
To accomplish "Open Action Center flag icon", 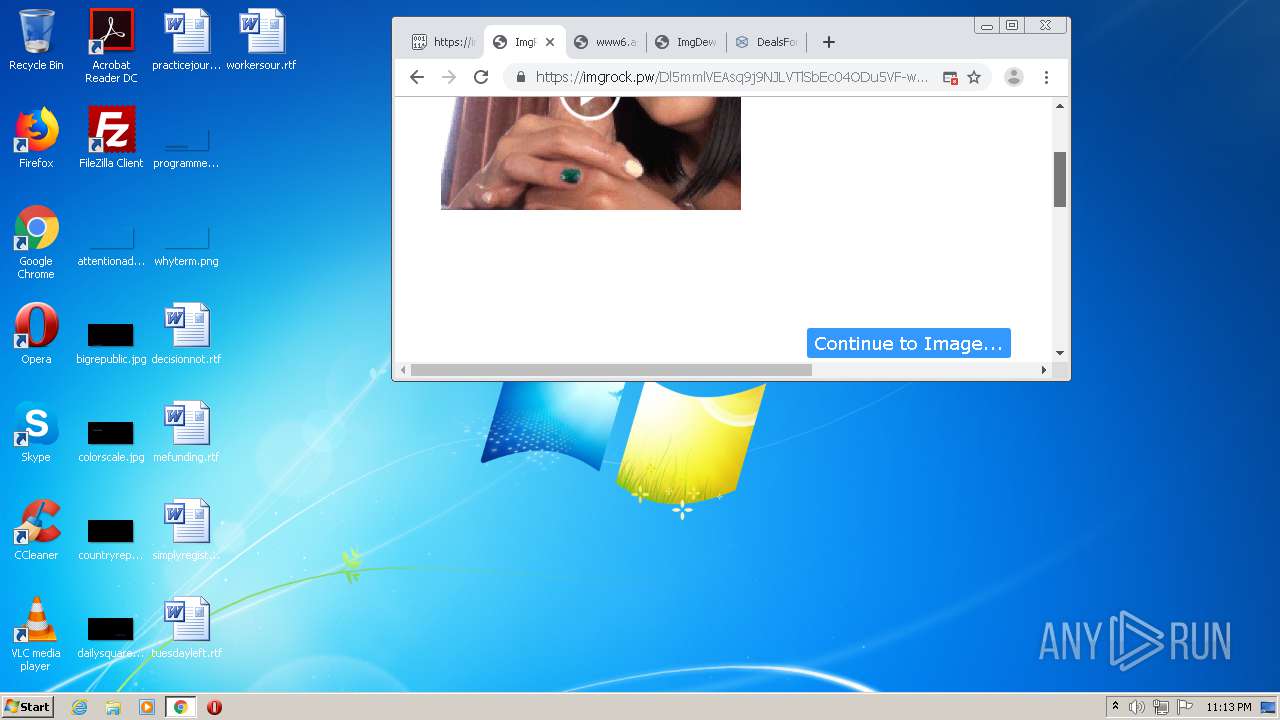I will (1185, 707).
